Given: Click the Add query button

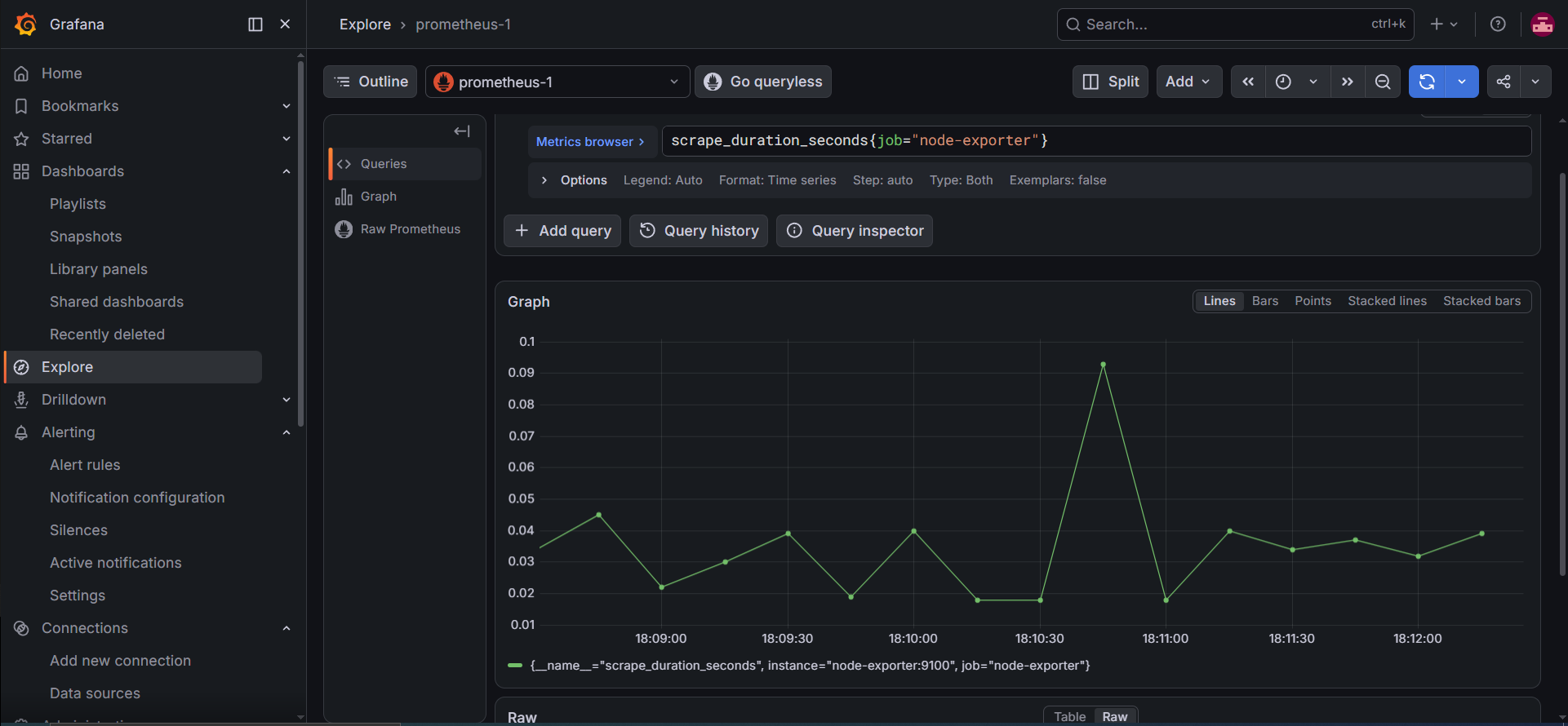Looking at the screenshot, I should pos(562,231).
